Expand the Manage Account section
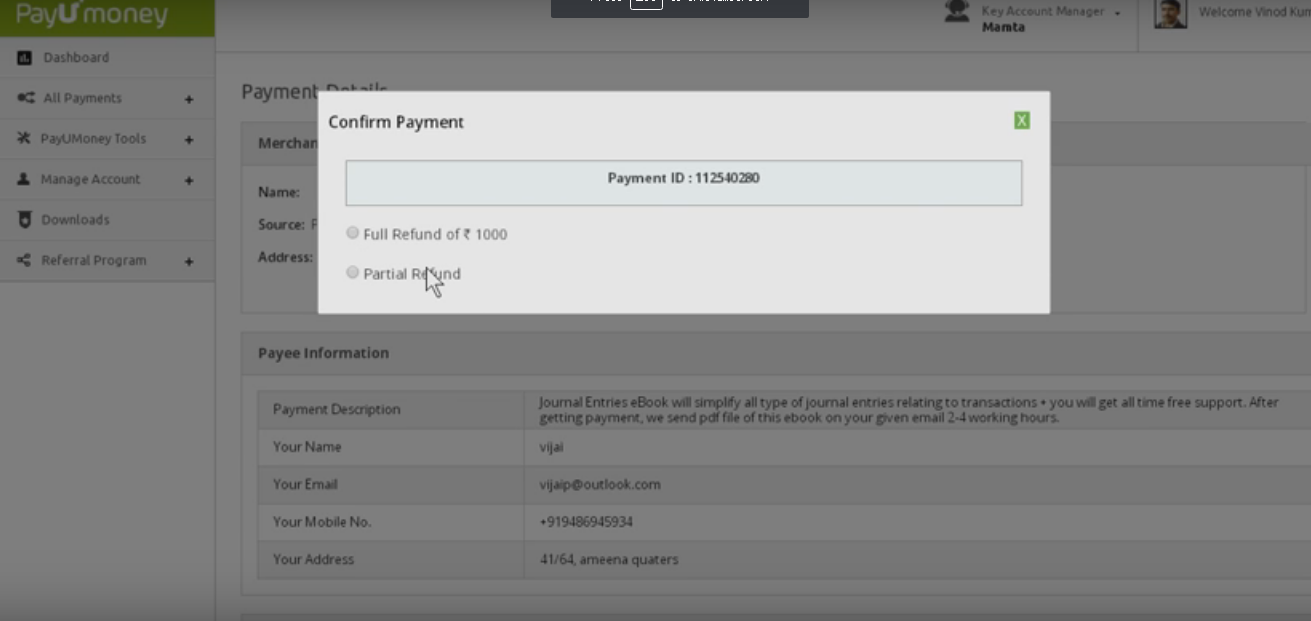Screen dimensions: 1311x621 point(189,179)
